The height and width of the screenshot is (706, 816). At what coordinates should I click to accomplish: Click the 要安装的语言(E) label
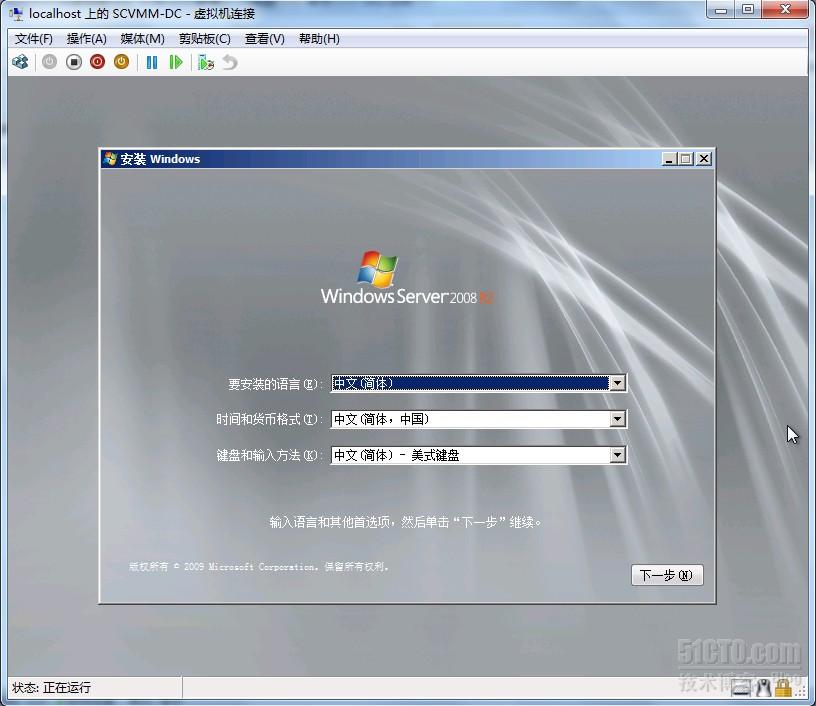coord(274,384)
